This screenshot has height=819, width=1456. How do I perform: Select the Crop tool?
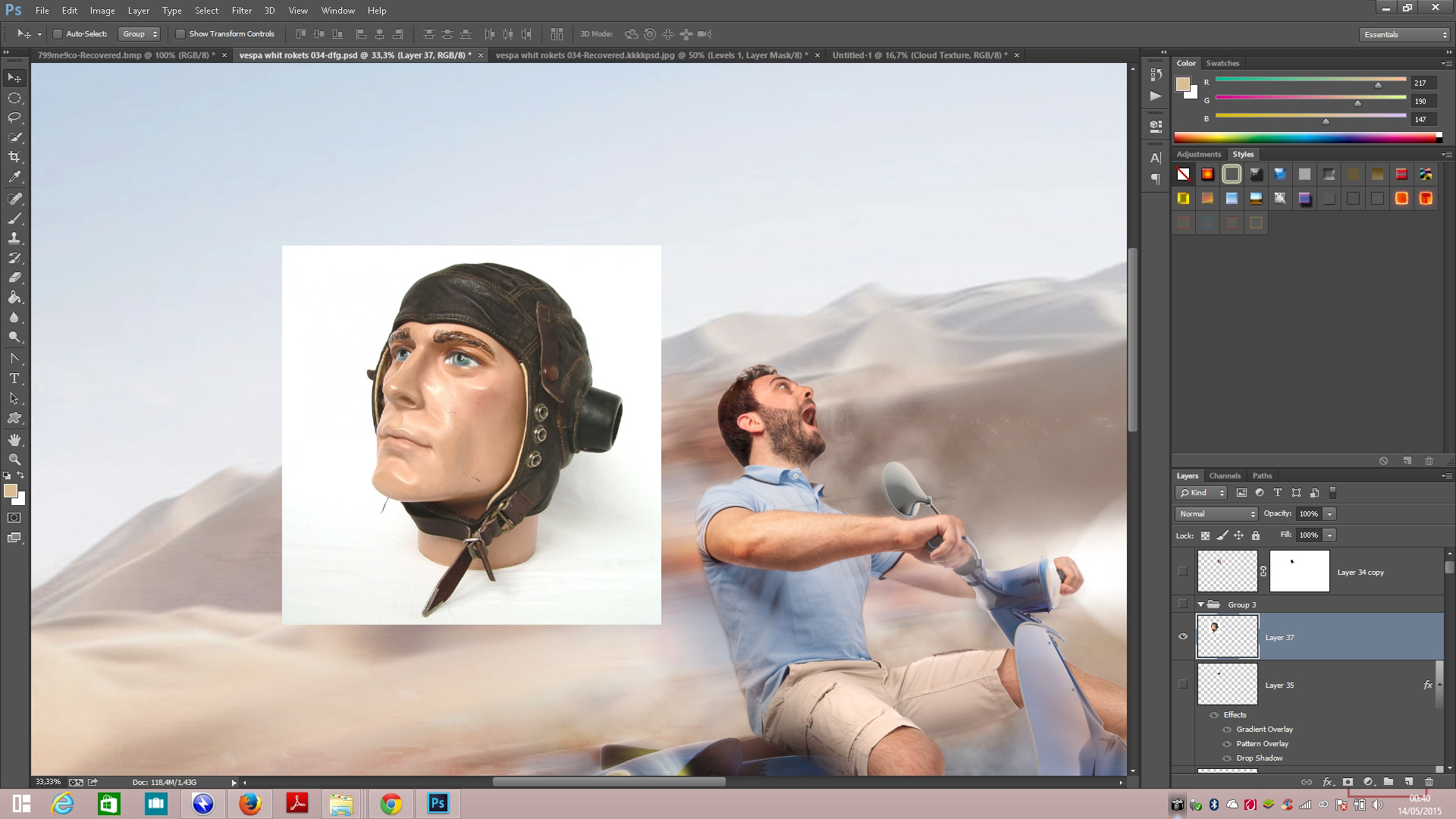14,157
